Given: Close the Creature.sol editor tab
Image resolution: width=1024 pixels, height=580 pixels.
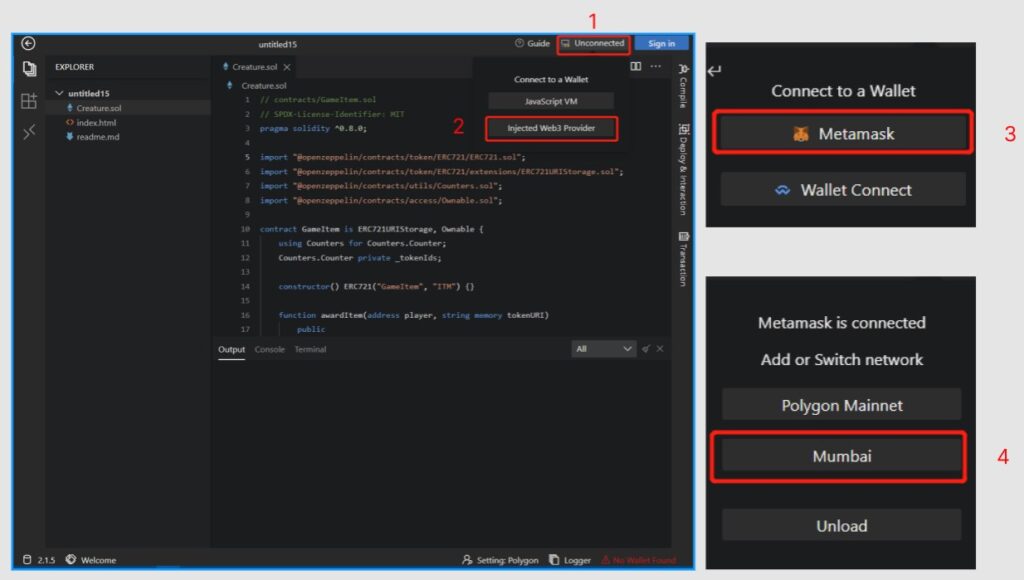Looking at the screenshot, I should pos(287,67).
